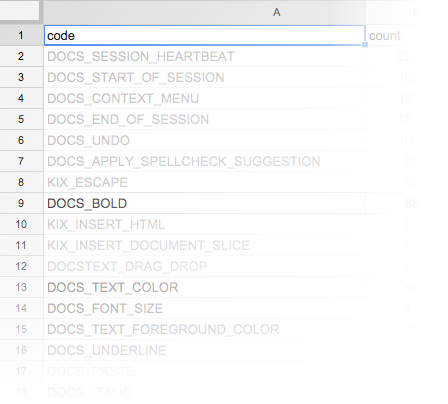
Task: Select row 5 header
Action: 21,119
